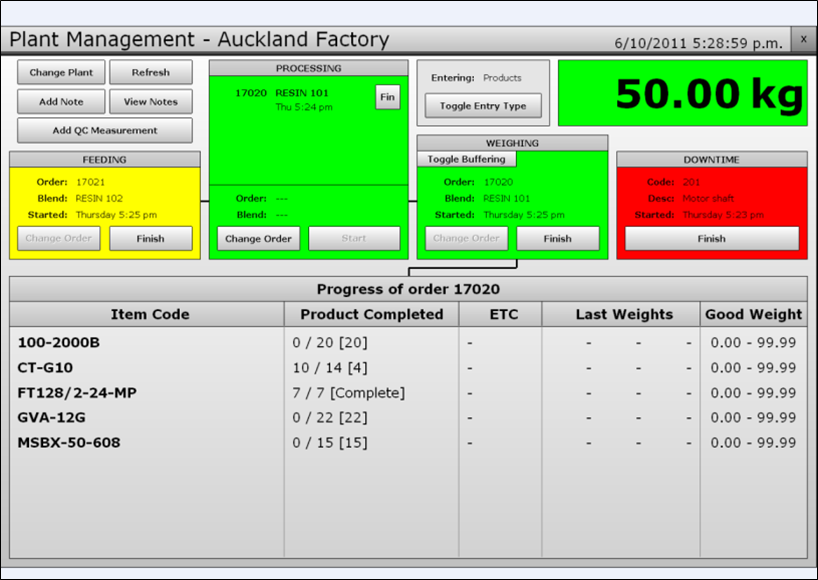Open View Notes
This screenshot has width=818, height=580.
[150, 102]
